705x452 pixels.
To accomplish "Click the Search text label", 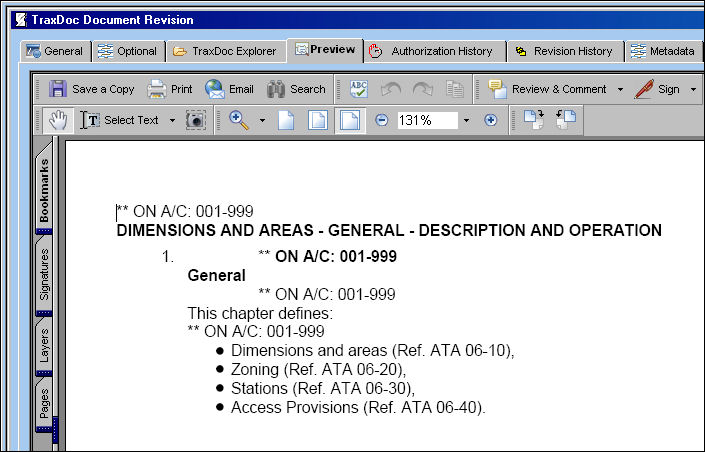I will 308,89.
